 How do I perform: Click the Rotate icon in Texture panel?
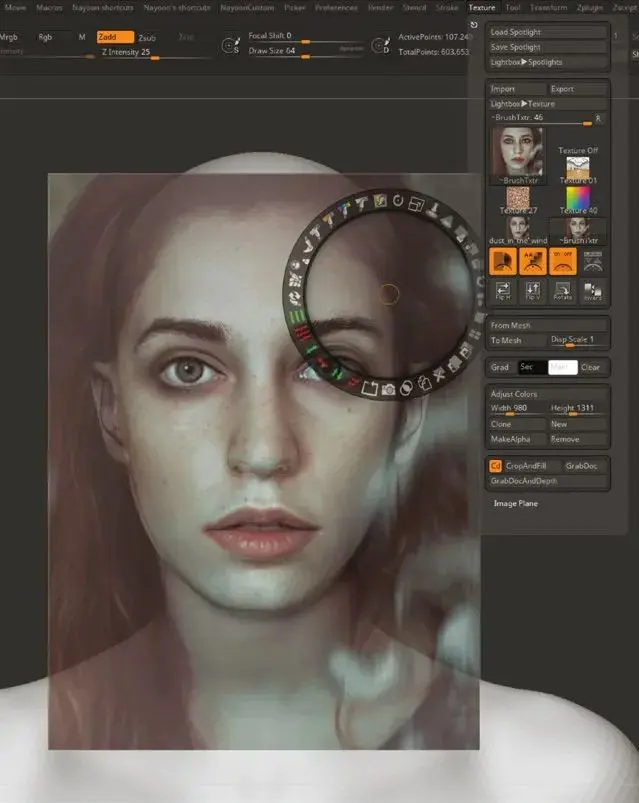point(562,291)
